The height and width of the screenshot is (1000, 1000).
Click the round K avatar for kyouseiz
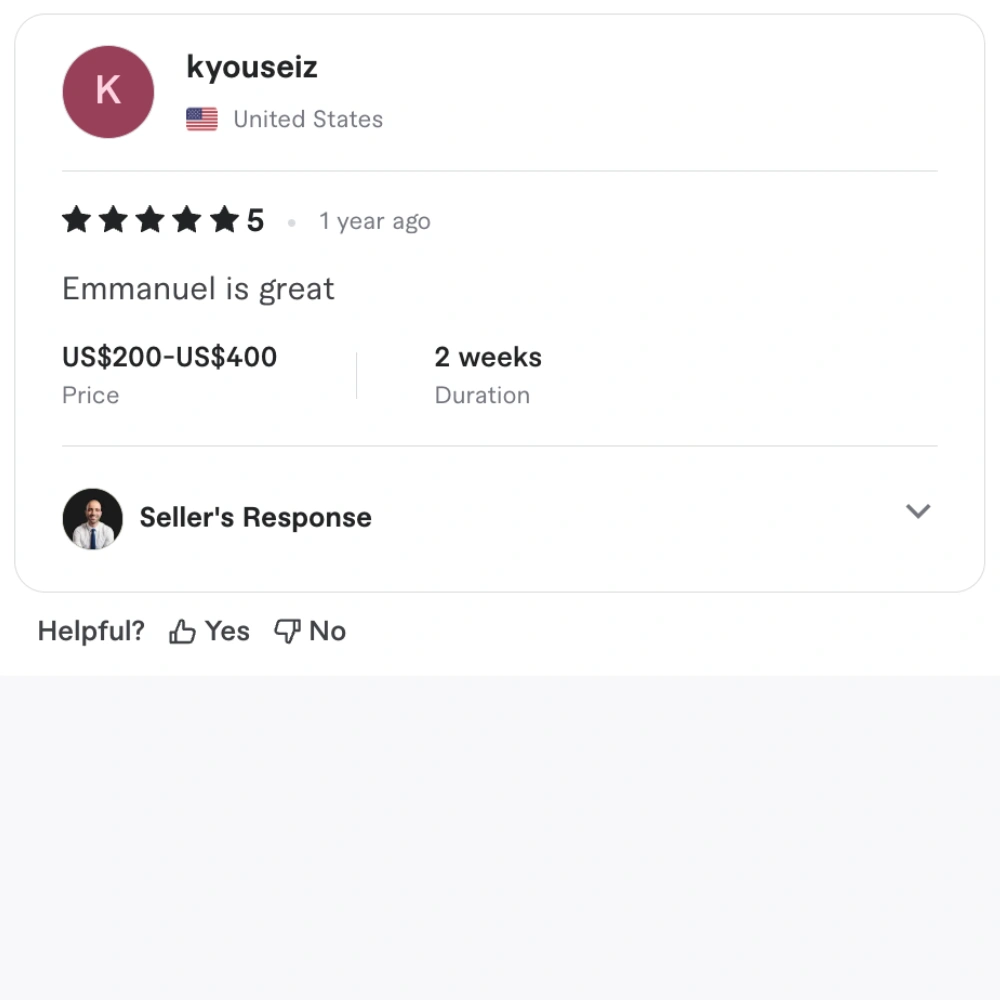coord(108,92)
